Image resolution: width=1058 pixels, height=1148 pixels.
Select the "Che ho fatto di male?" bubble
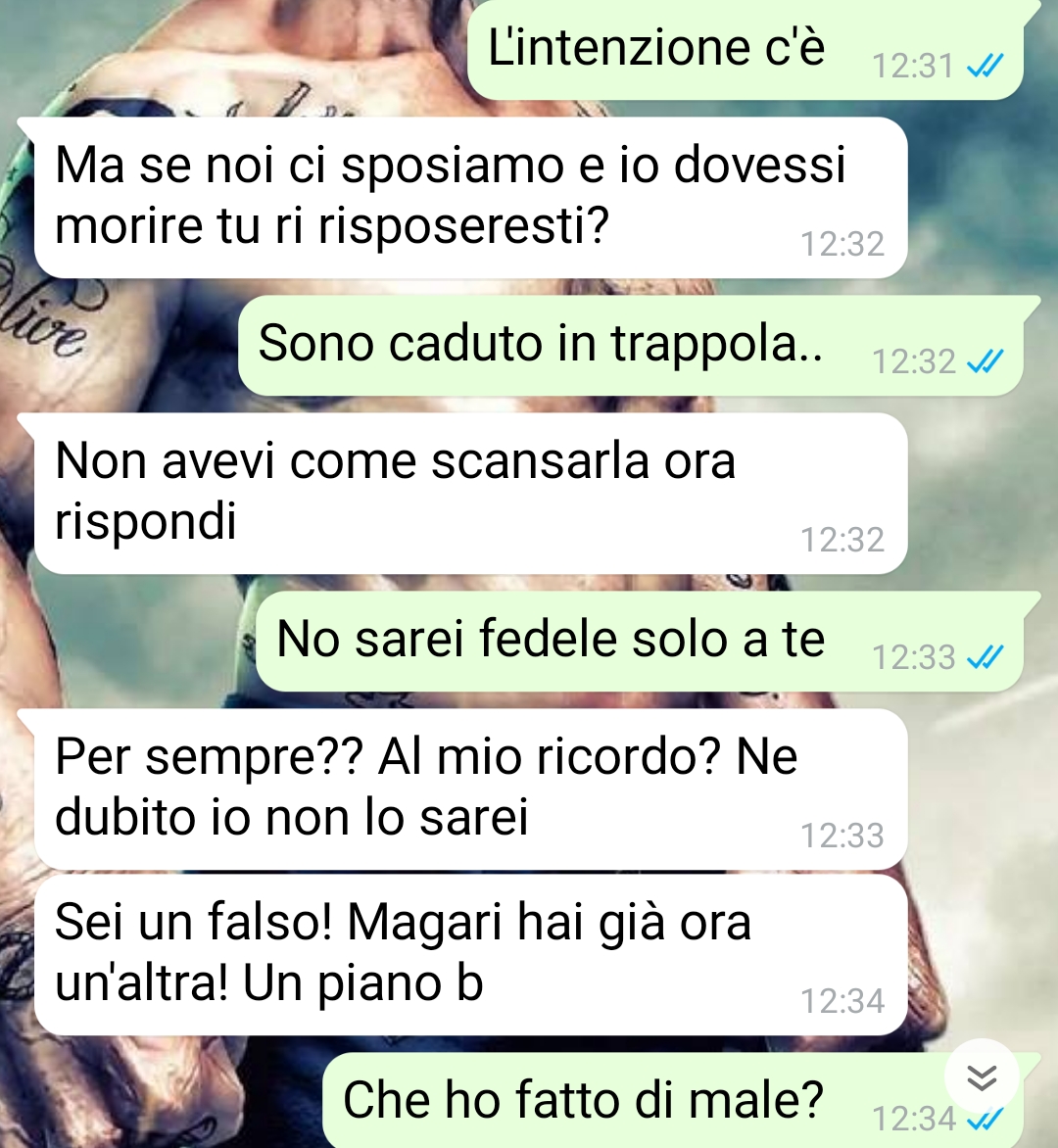click(x=673, y=1100)
